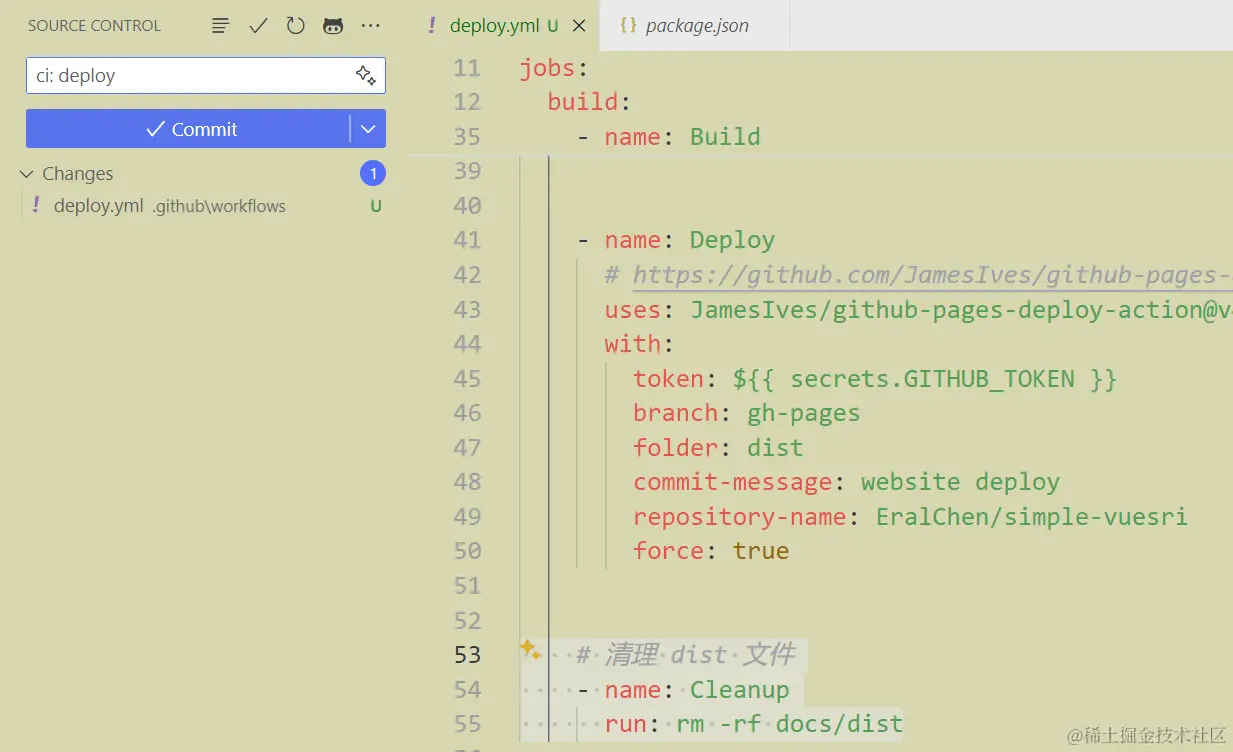This screenshot has height=752, width=1233.
Task: Click the U marker on deploy.yml tab
Action: (553, 26)
